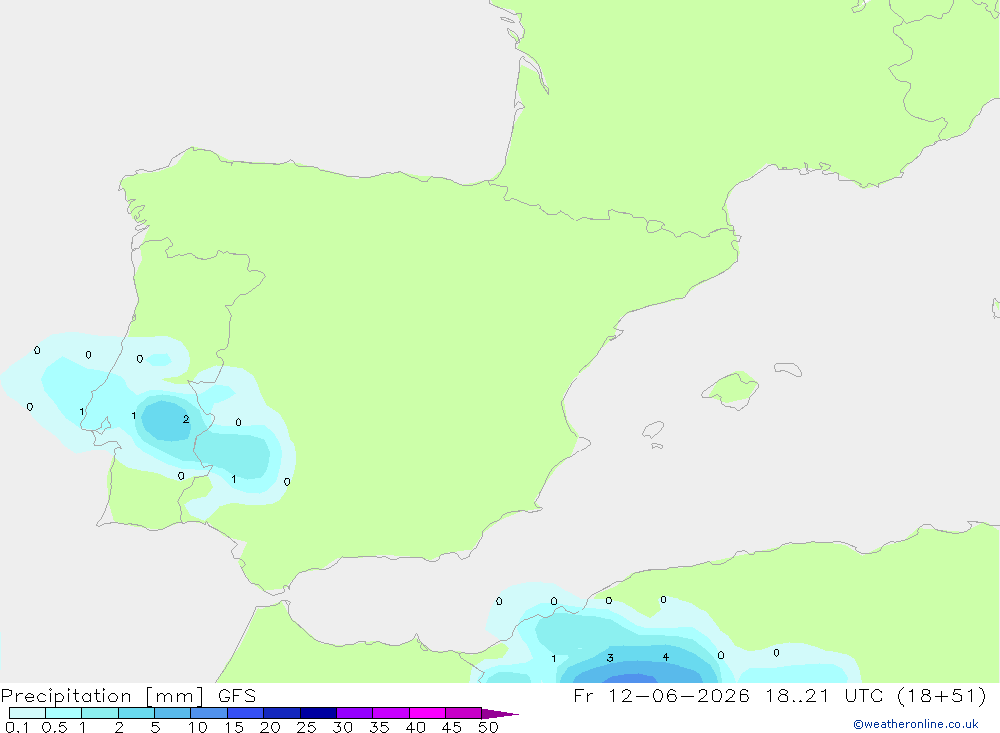The height and width of the screenshot is (733, 1000).
Task: Click the "10" legend scale label
Action: tap(198, 727)
